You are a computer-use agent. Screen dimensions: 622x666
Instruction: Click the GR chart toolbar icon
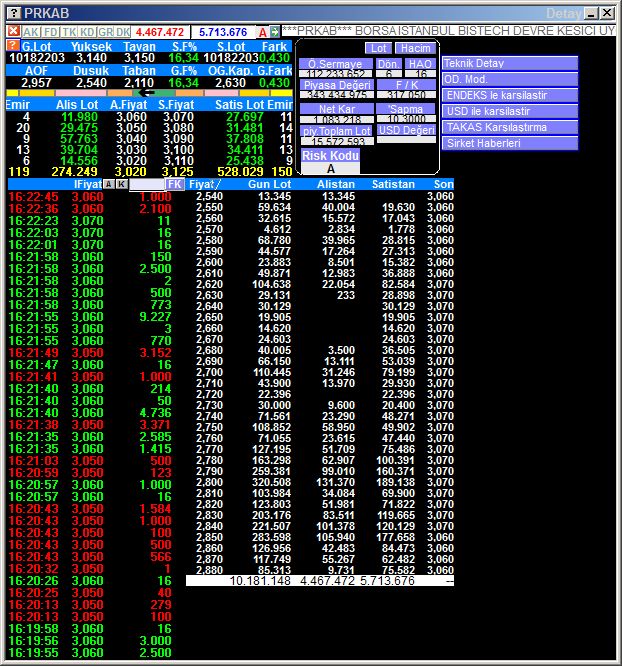[105, 32]
